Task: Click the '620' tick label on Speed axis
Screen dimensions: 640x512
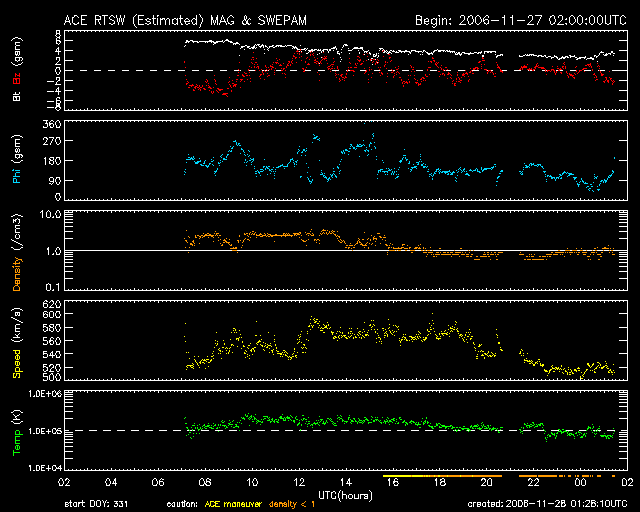Action: pyautogui.click(x=52, y=304)
